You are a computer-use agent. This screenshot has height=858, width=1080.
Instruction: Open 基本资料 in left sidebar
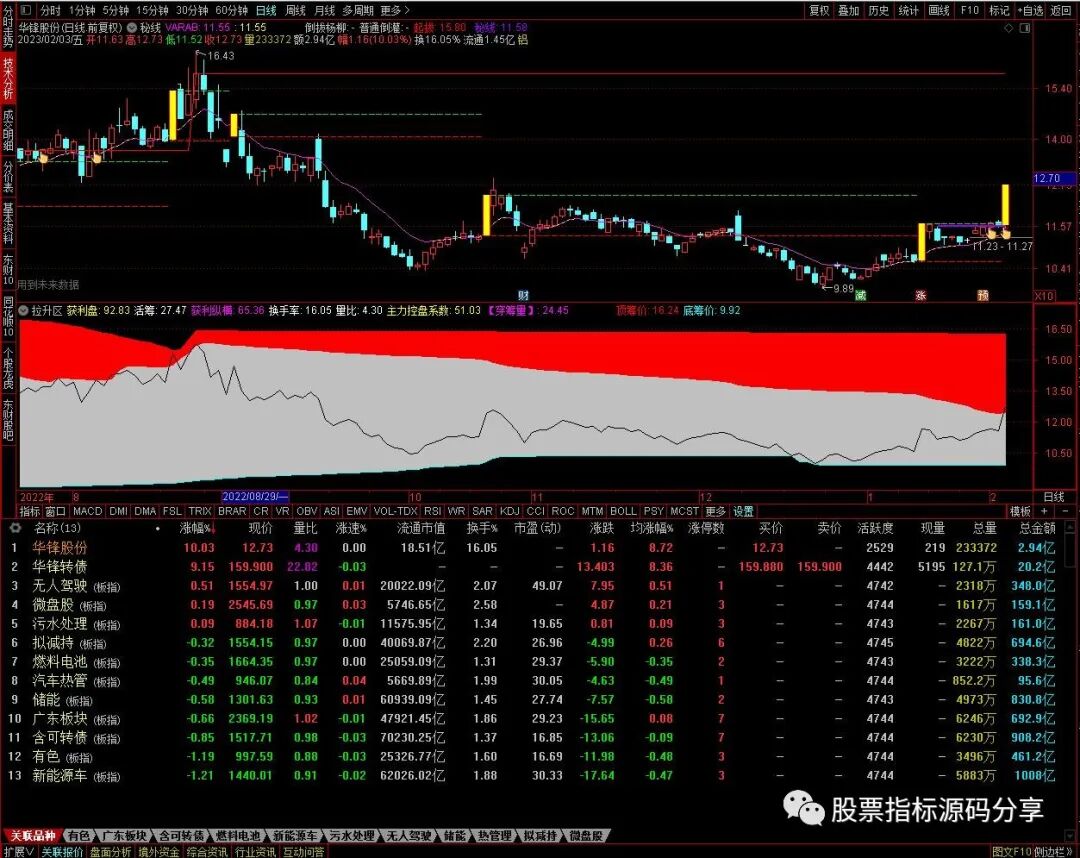pos(8,223)
